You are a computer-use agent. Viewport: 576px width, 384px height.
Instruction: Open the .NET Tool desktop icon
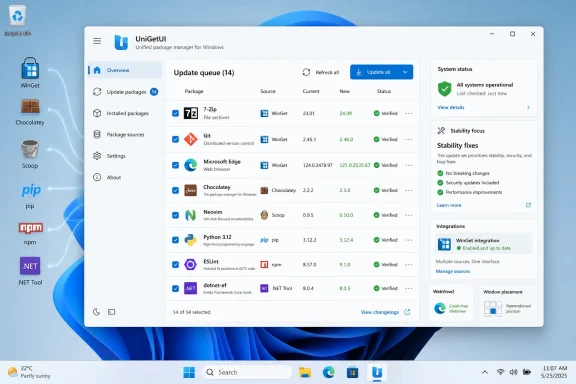[x=30, y=271]
